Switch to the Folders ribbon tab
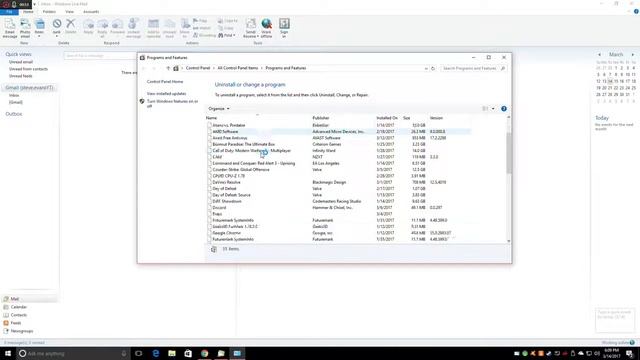 coord(49,12)
